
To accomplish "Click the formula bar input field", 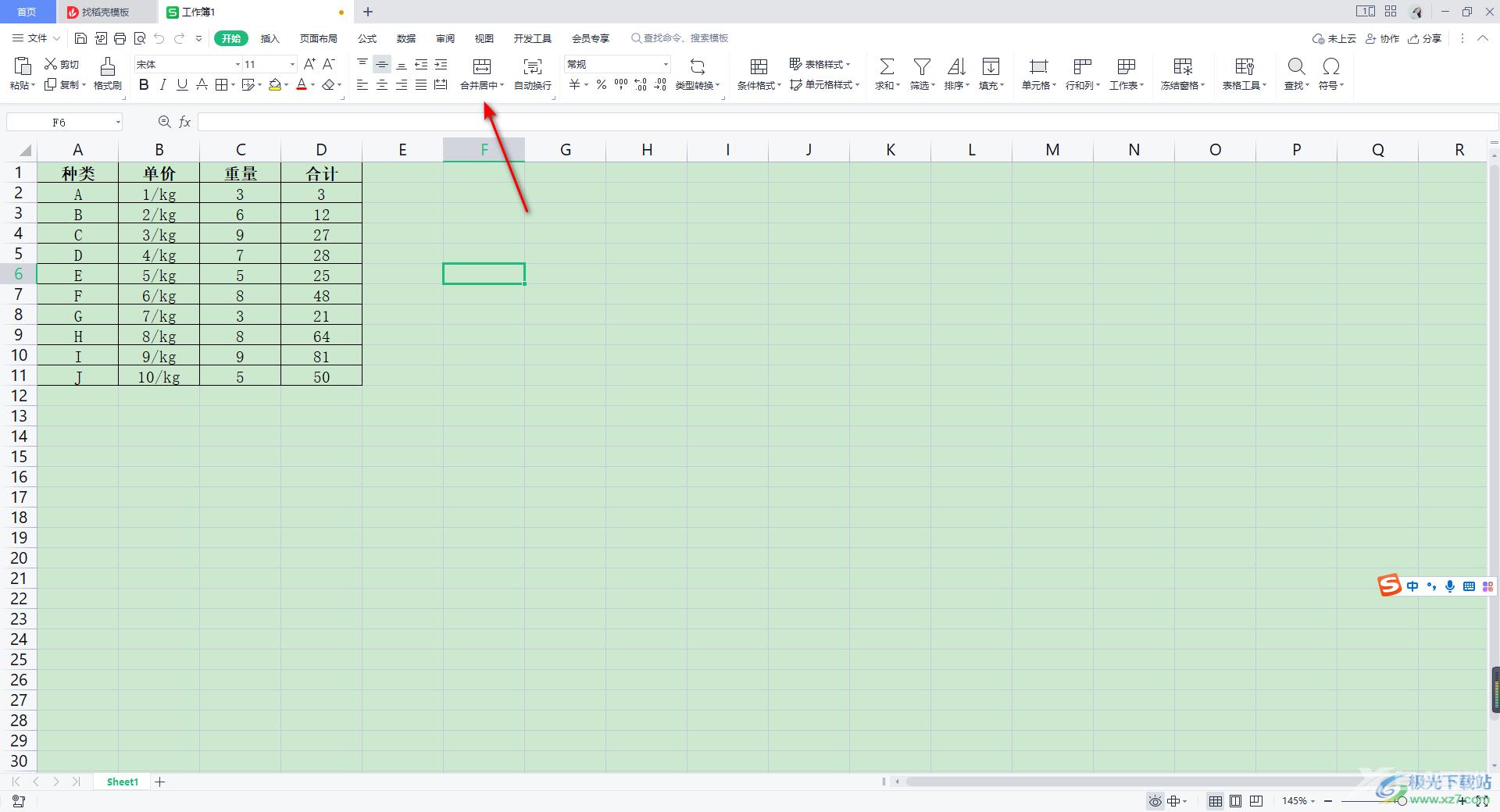I will point(848,122).
